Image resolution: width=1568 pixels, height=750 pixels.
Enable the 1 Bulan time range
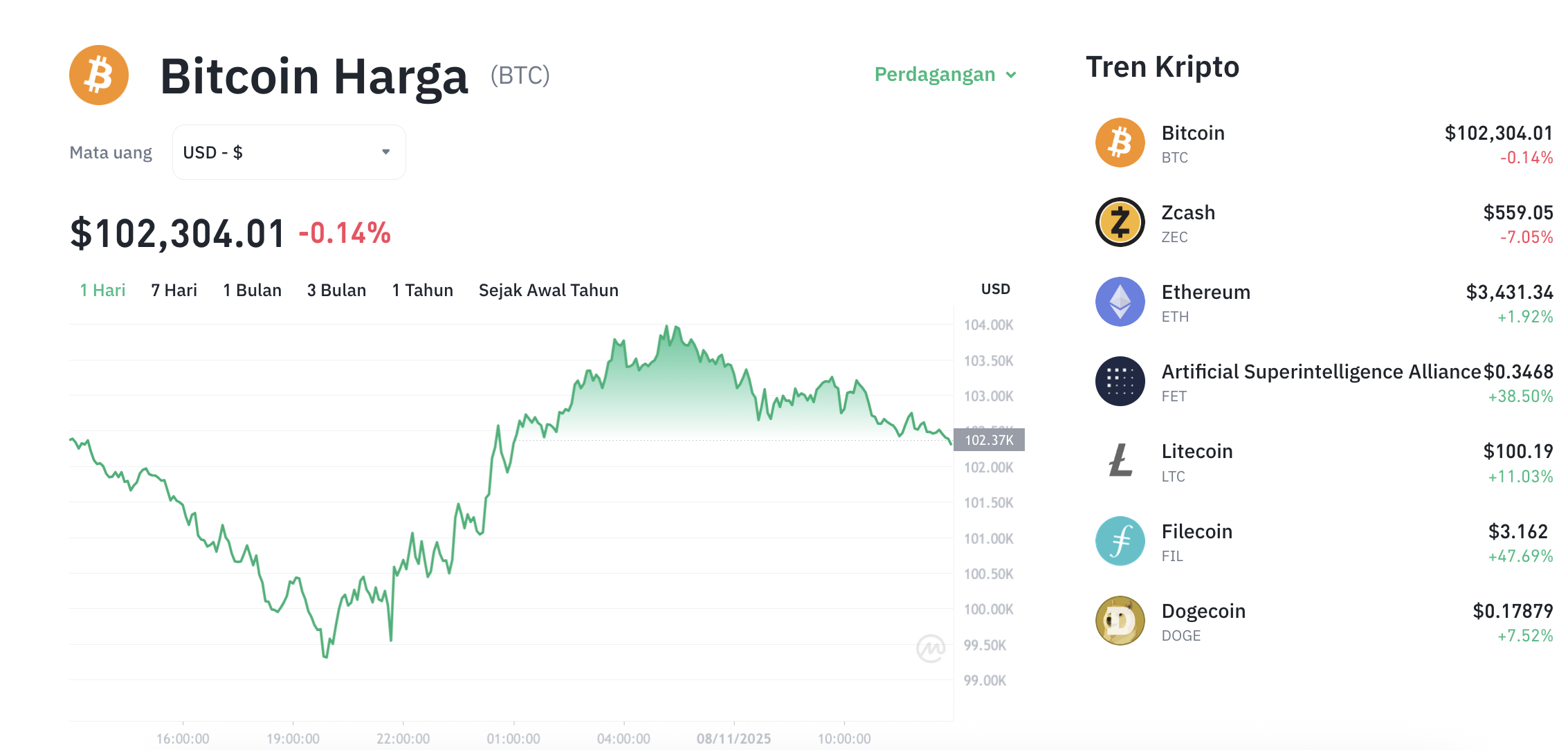click(x=252, y=290)
